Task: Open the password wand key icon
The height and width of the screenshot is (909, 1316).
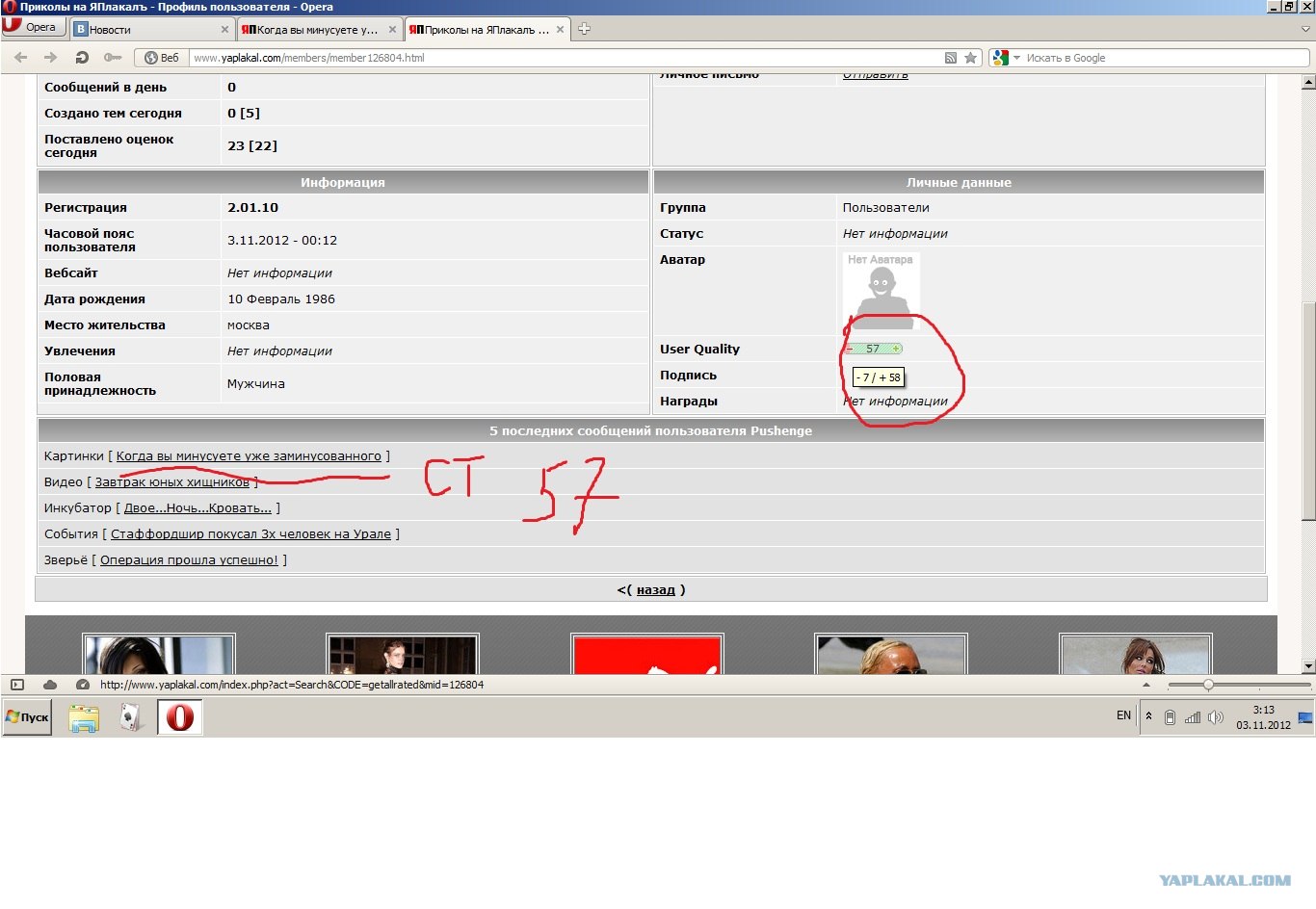Action: [113, 58]
